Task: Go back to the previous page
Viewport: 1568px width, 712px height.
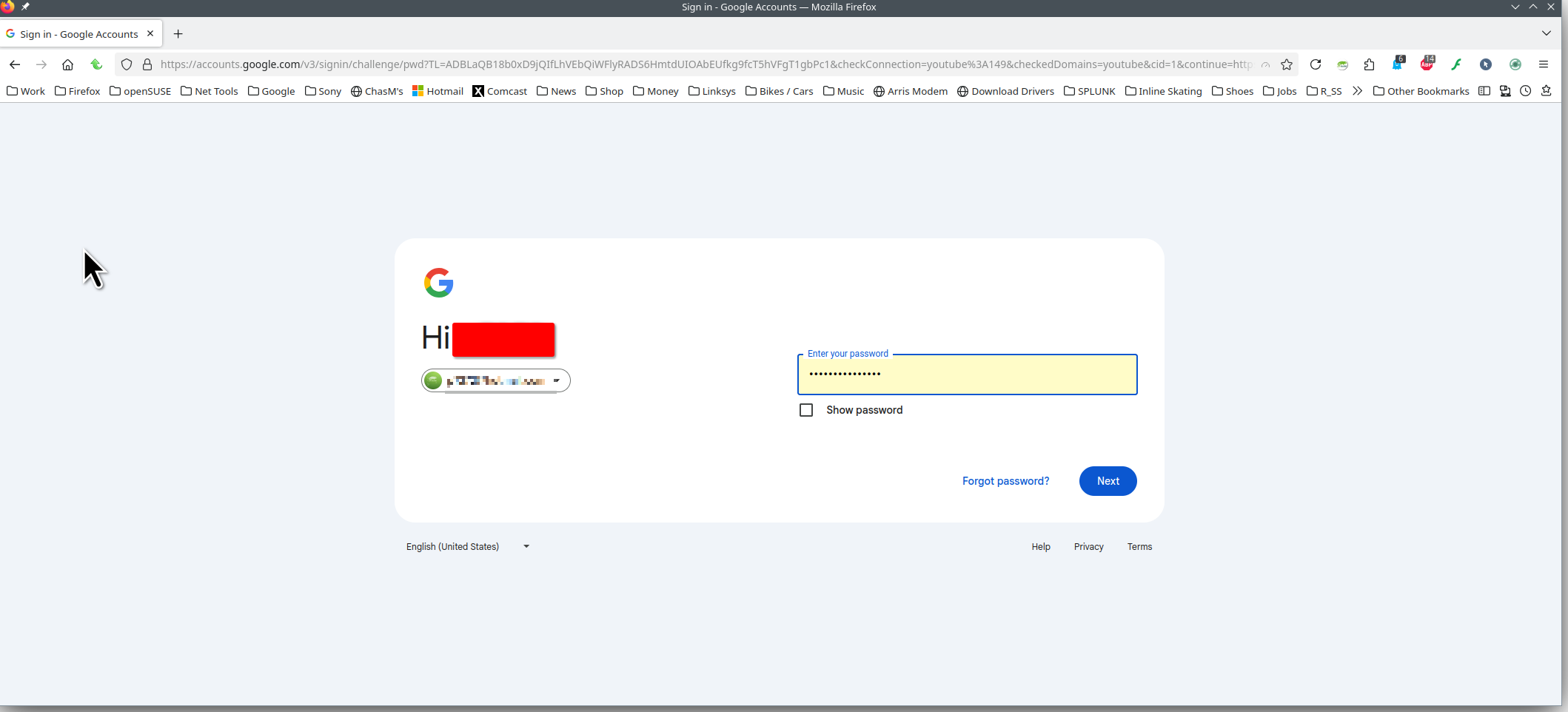Action: (15, 64)
